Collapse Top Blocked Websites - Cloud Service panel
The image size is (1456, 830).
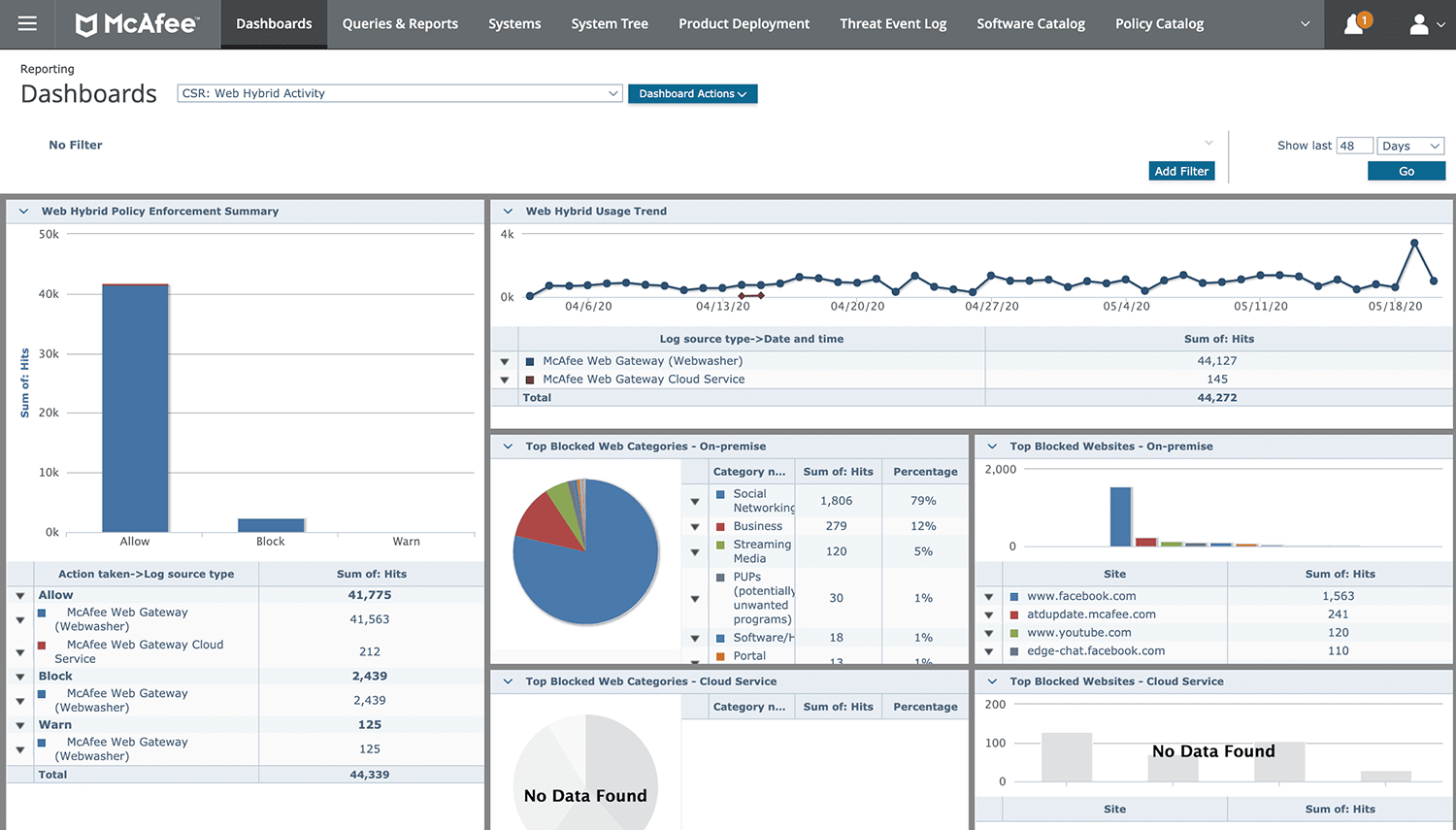(x=992, y=681)
